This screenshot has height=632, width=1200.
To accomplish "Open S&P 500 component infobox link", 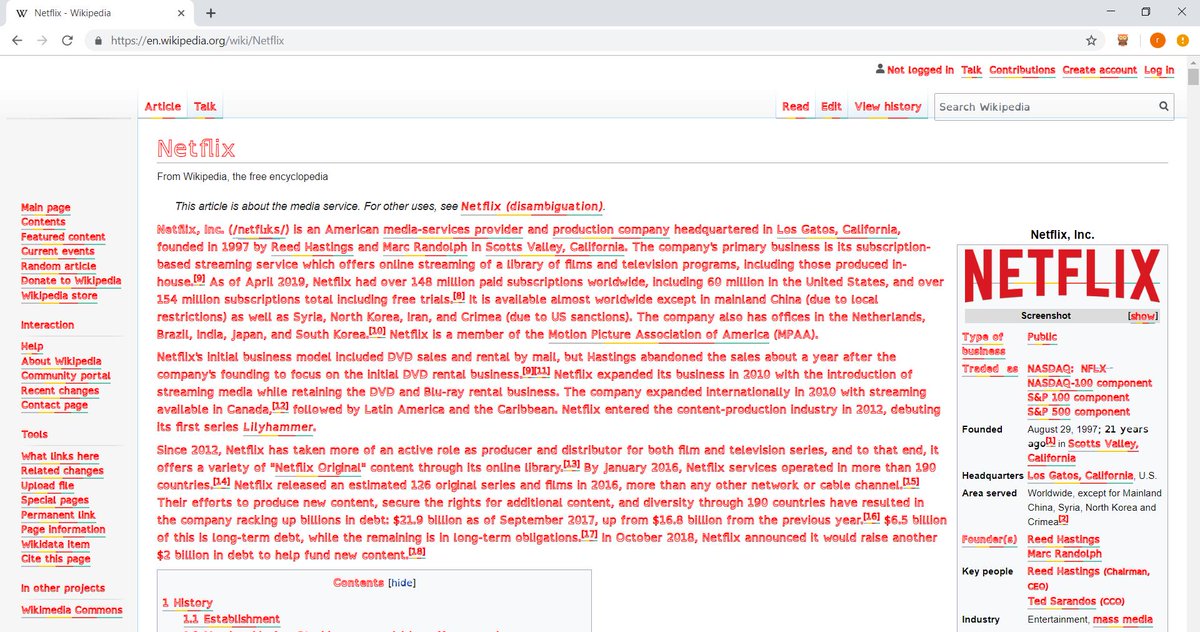I will (1078, 412).
